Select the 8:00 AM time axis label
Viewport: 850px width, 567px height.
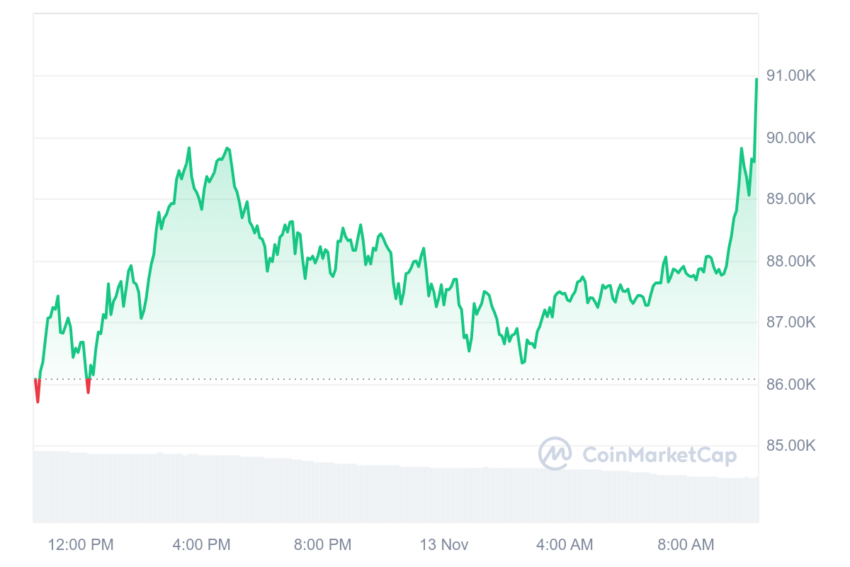[x=686, y=544]
